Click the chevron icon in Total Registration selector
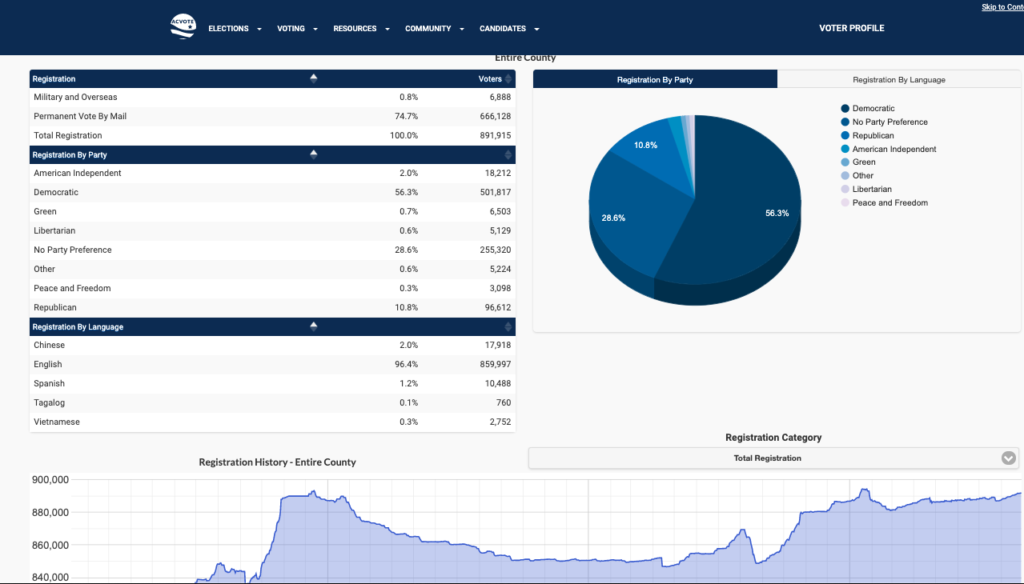 pyautogui.click(x=1008, y=458)
